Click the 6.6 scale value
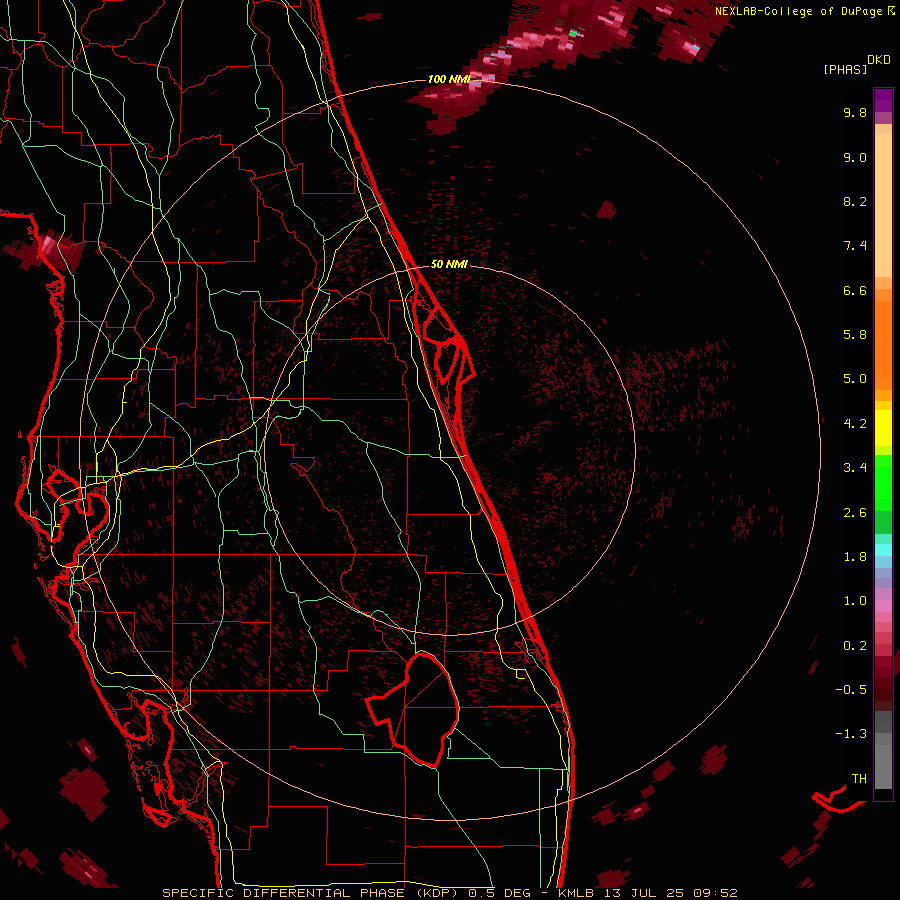 pyautogui.click(x=855, y=290)
